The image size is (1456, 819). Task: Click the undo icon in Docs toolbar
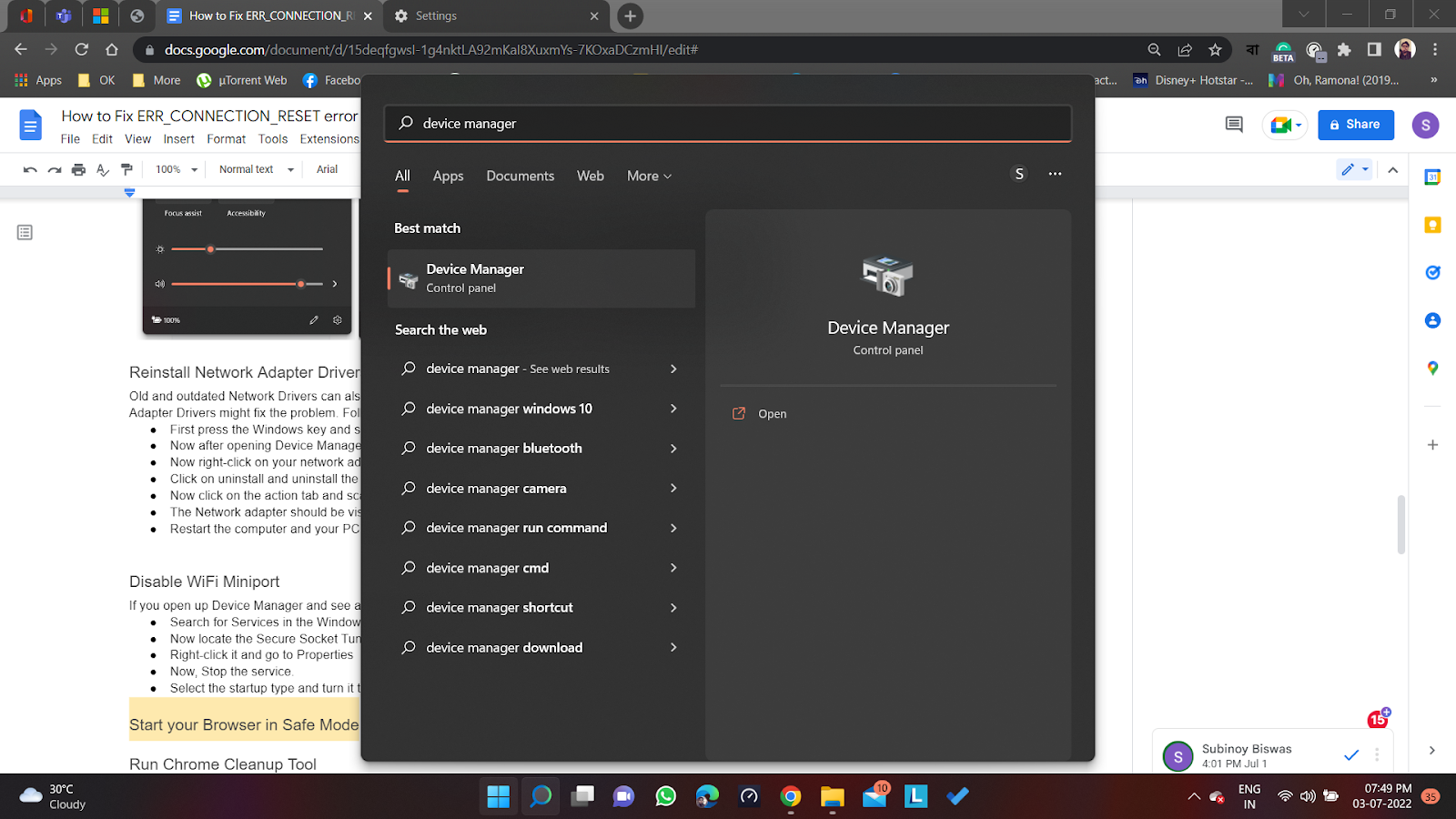tap(30, 169)
